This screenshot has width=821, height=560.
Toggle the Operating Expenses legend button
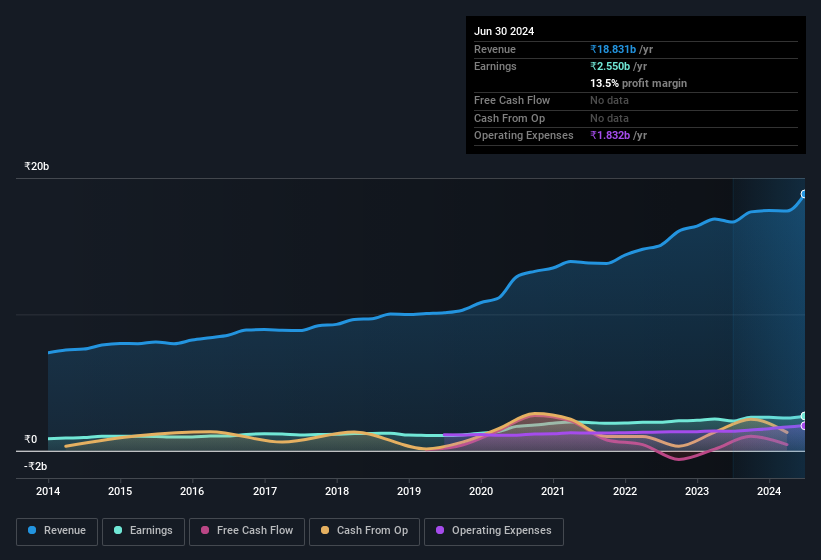(494, 531)
